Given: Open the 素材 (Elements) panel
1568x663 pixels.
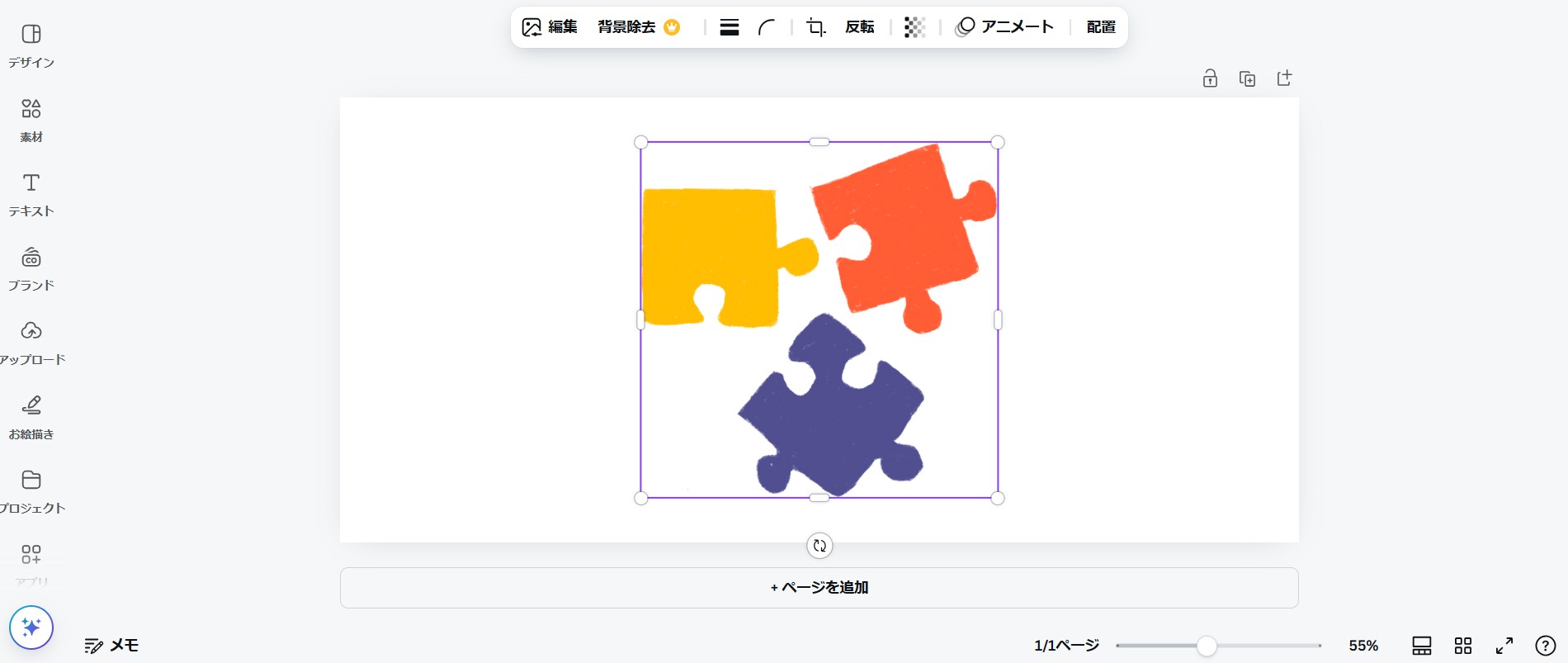Looking at the screenshot, I should 31,120.
